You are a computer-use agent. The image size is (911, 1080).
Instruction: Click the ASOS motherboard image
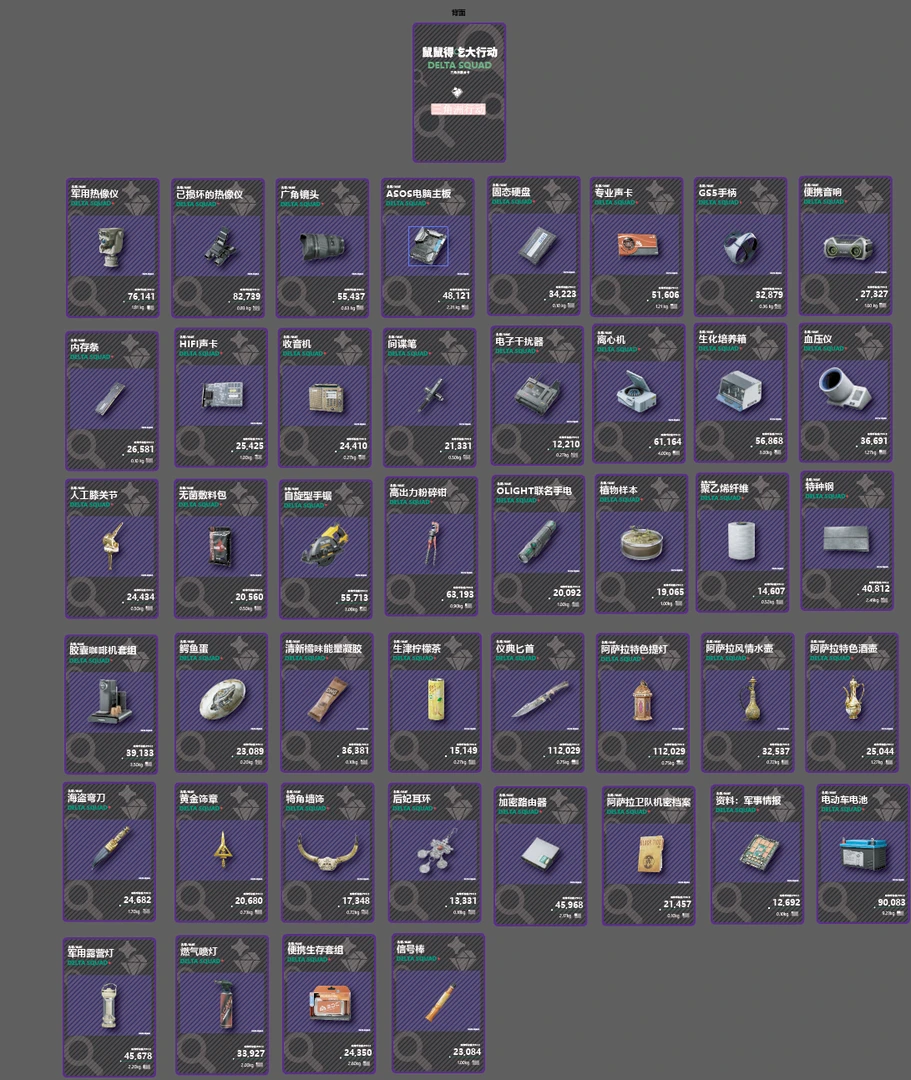coord(428,246)
